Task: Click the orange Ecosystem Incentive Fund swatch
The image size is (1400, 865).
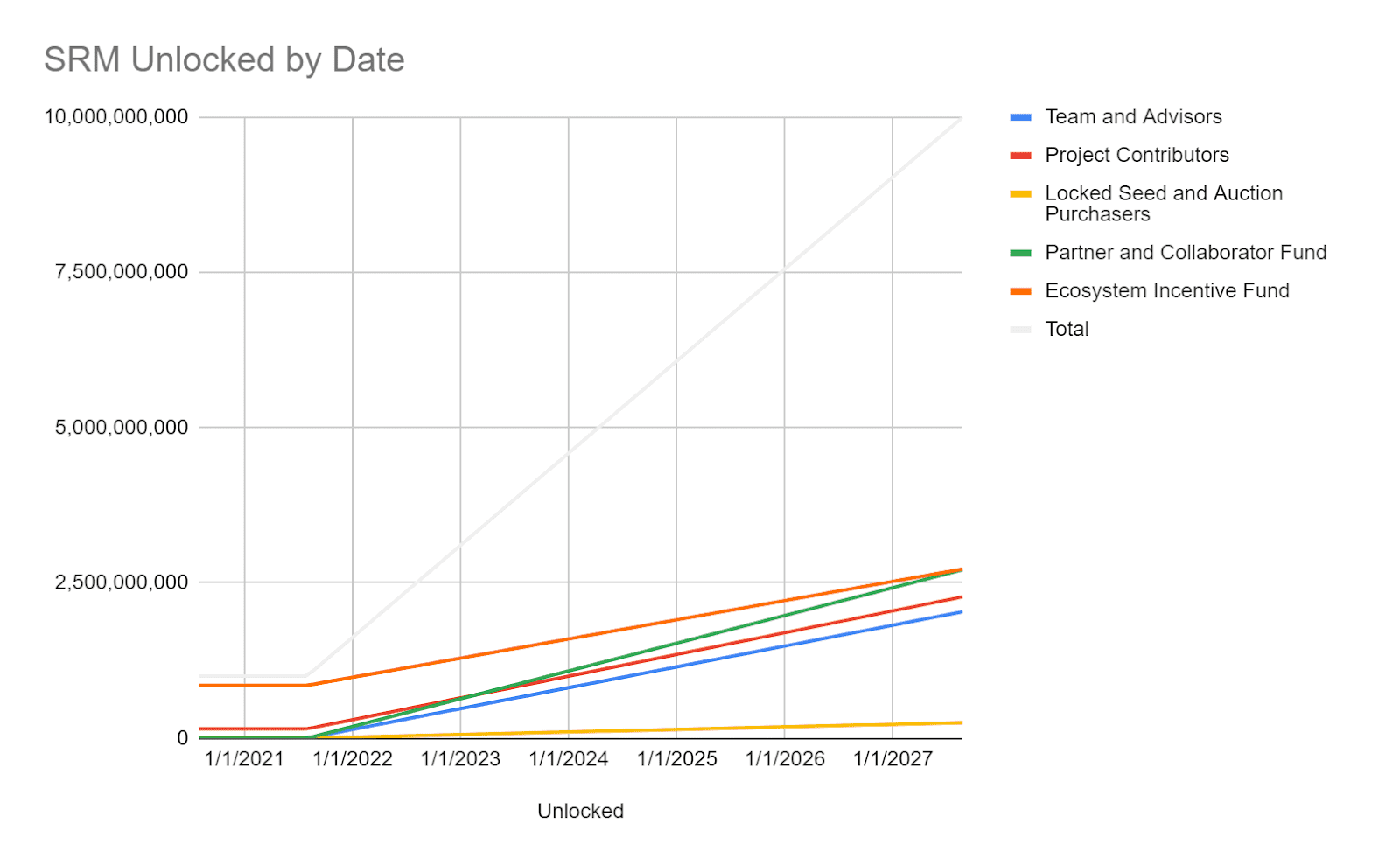Action: coord(1020,291)
